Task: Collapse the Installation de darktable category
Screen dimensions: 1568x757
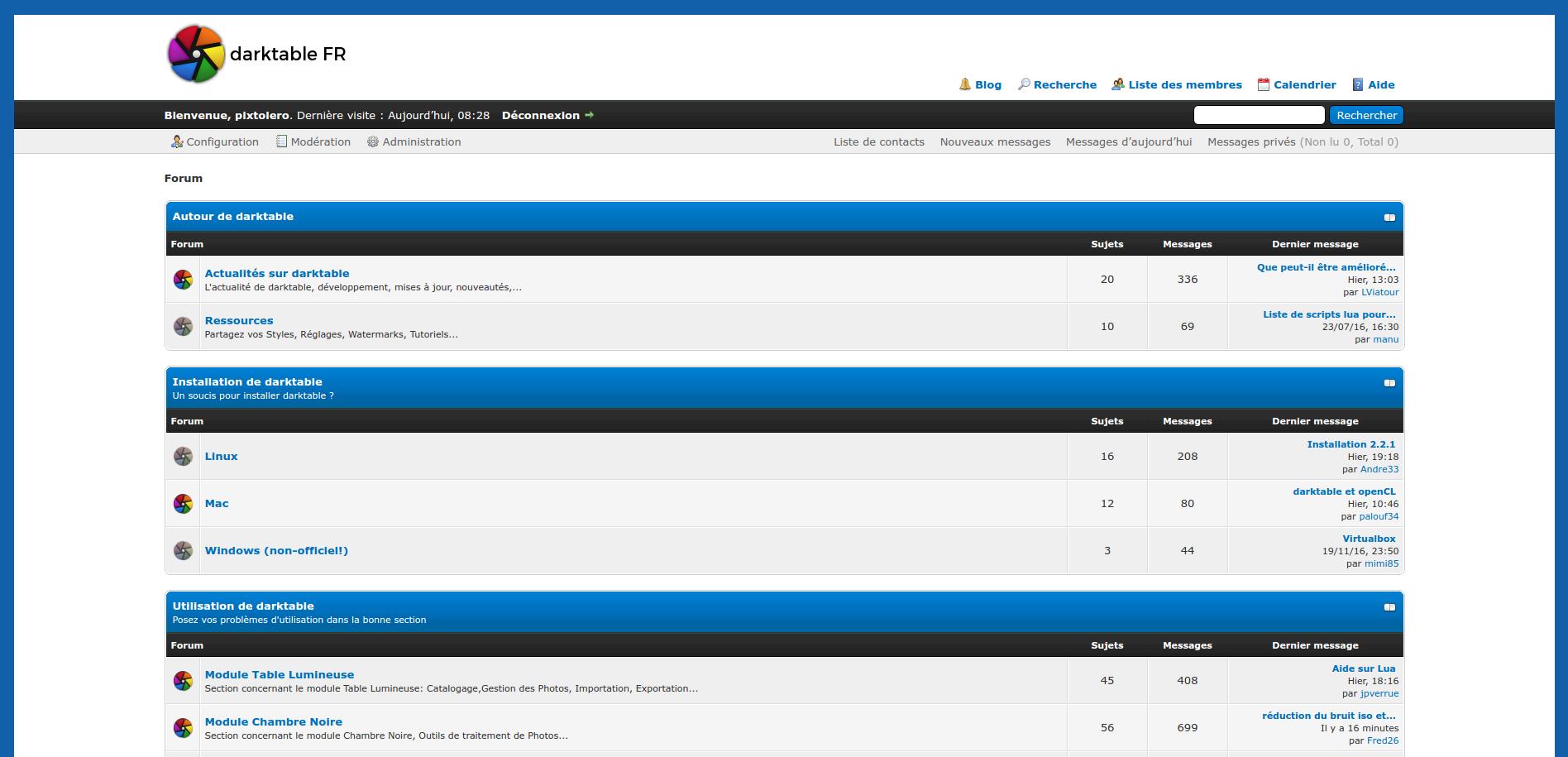Action: [x=1389, y=383]
